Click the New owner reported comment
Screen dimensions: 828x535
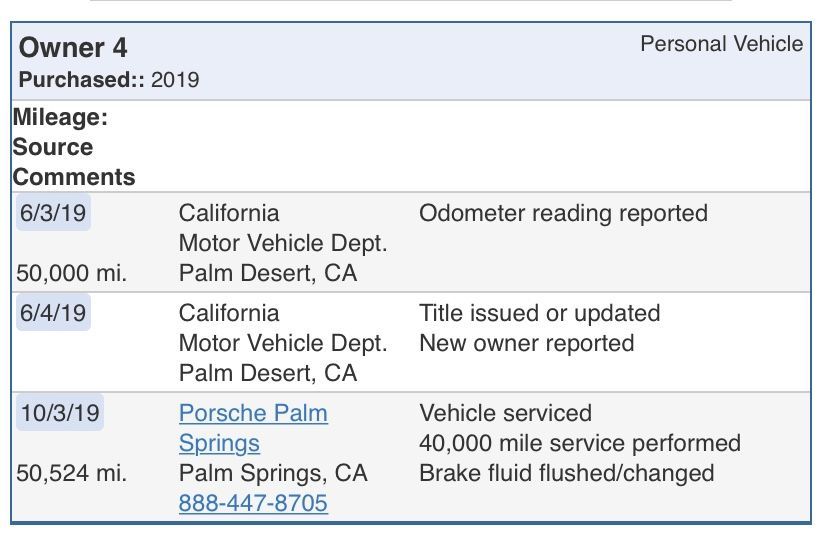pyautogui.click(x=526, y=343)
